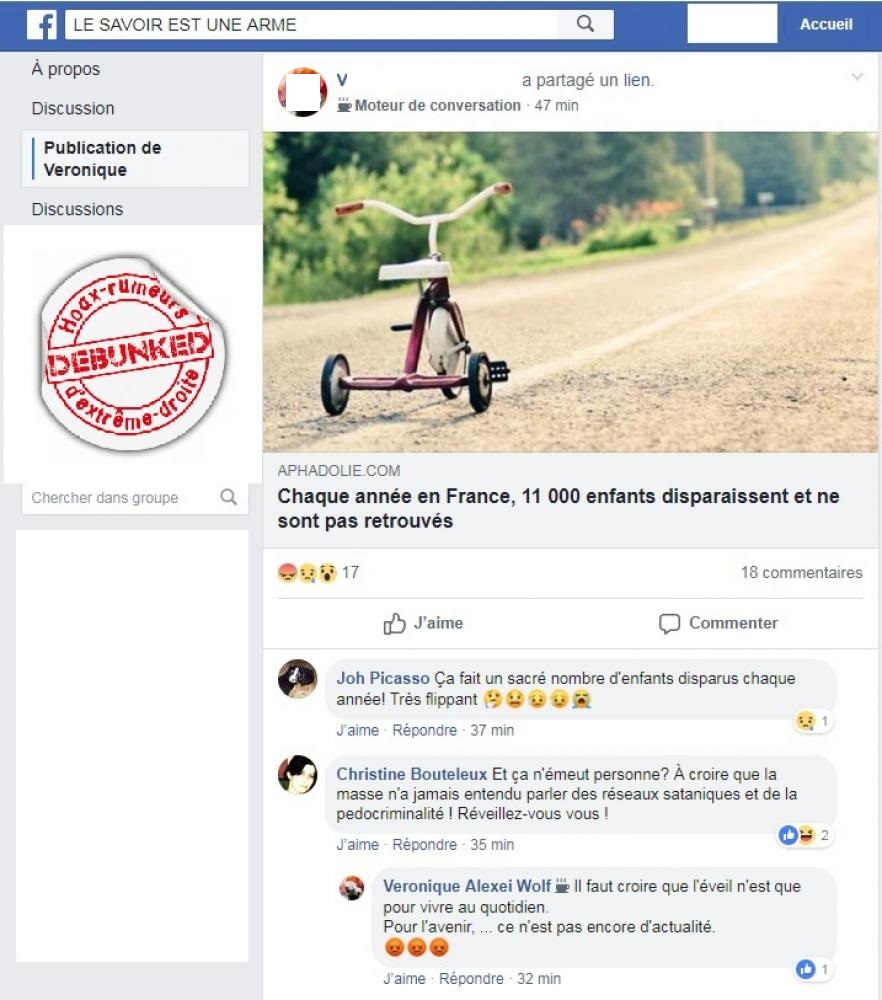Click Répondre under Joh Picasso's comment

click(x=424, y=730)
